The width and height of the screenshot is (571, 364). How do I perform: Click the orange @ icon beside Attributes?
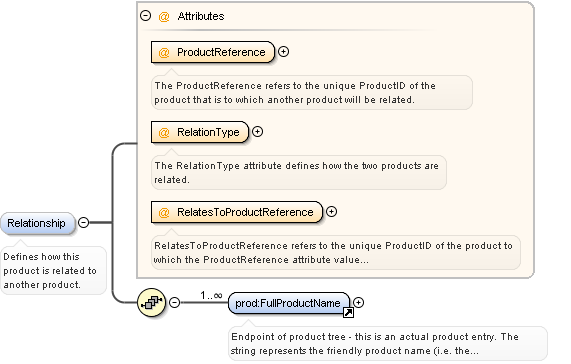click(164, 16)
